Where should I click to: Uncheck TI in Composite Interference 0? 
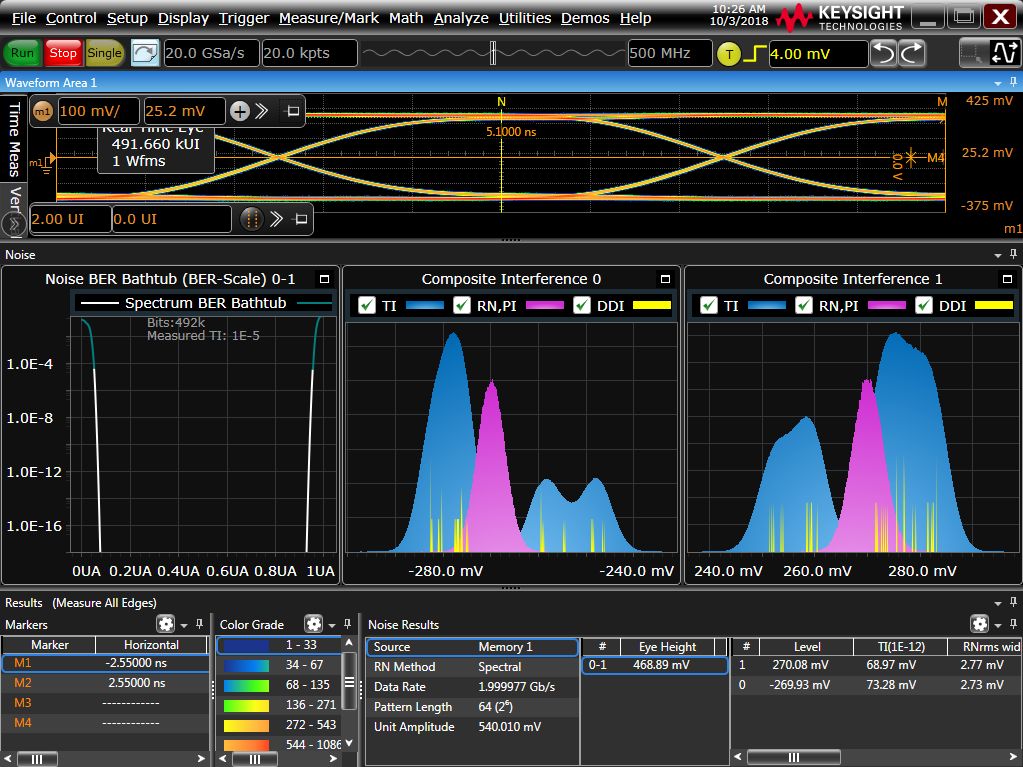pos(367,305)
